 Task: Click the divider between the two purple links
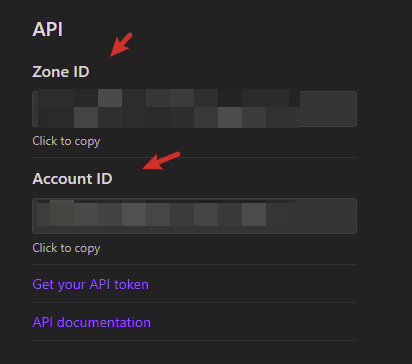click(194, 302)
